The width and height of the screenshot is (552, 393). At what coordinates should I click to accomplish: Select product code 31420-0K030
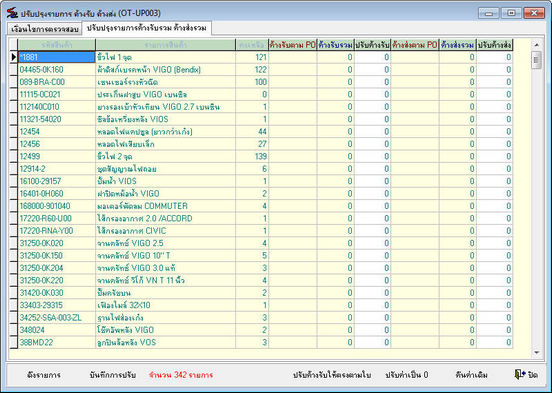[x=57, y=293]
